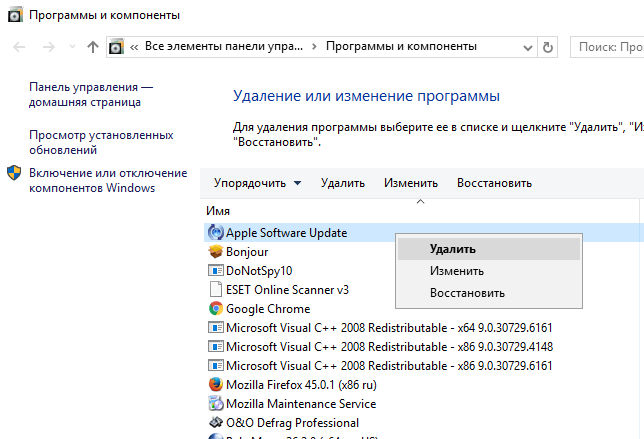Choose 'Восстановить' in the context menu
The height and width of the screenshot is (439, 644).
point(489,293)
